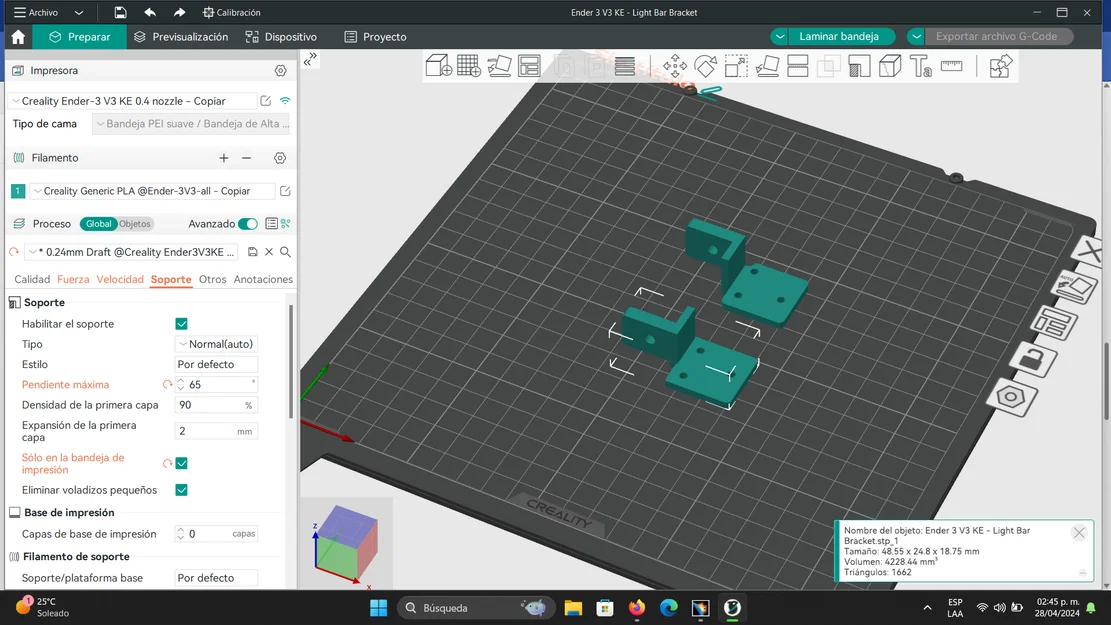Select the Move tool in toolbar
This screenshot has width=1111, height=625.
[675, 67]
